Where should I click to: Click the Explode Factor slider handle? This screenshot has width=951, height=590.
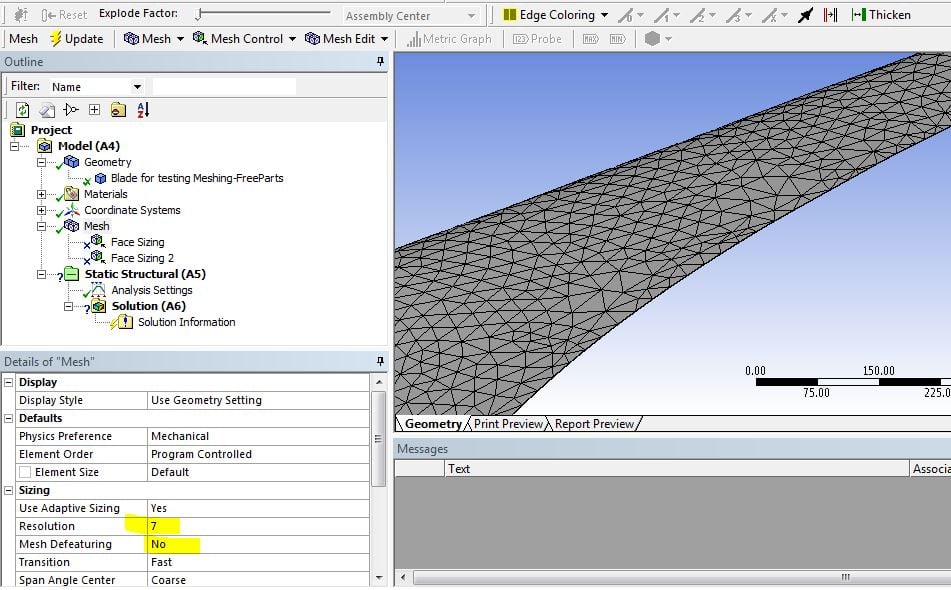point(199,14)
